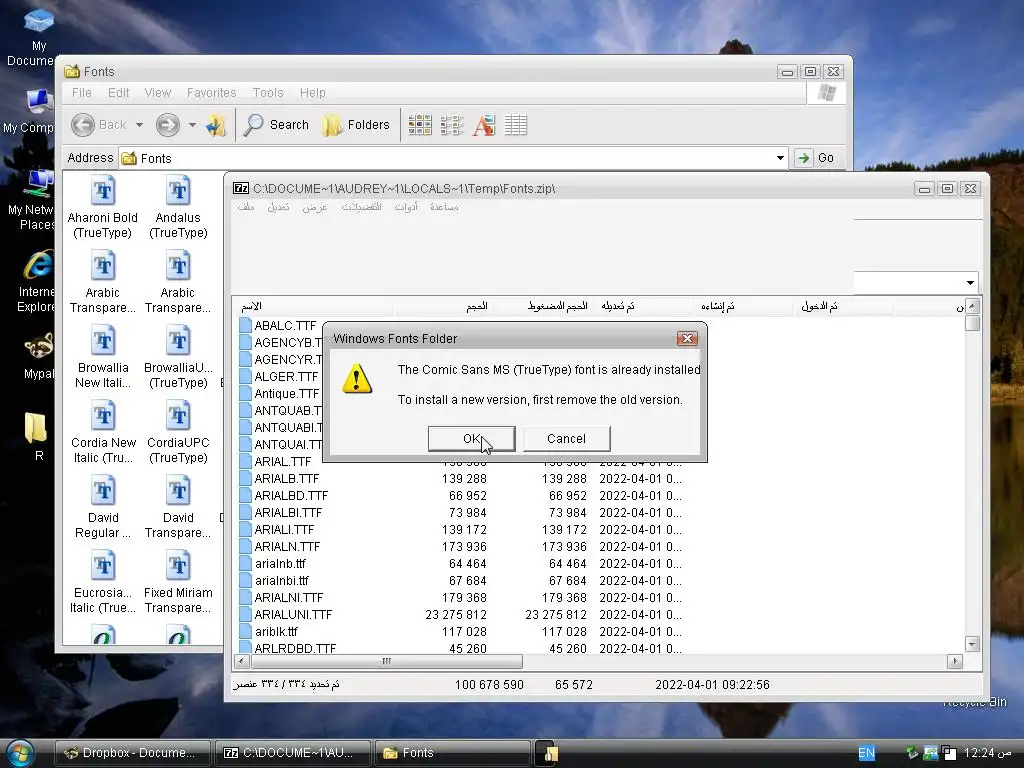This screenshot has width=1024, height=768.
Task: Select arialnb.ttf file row
Action: click(x=460, y=564)
